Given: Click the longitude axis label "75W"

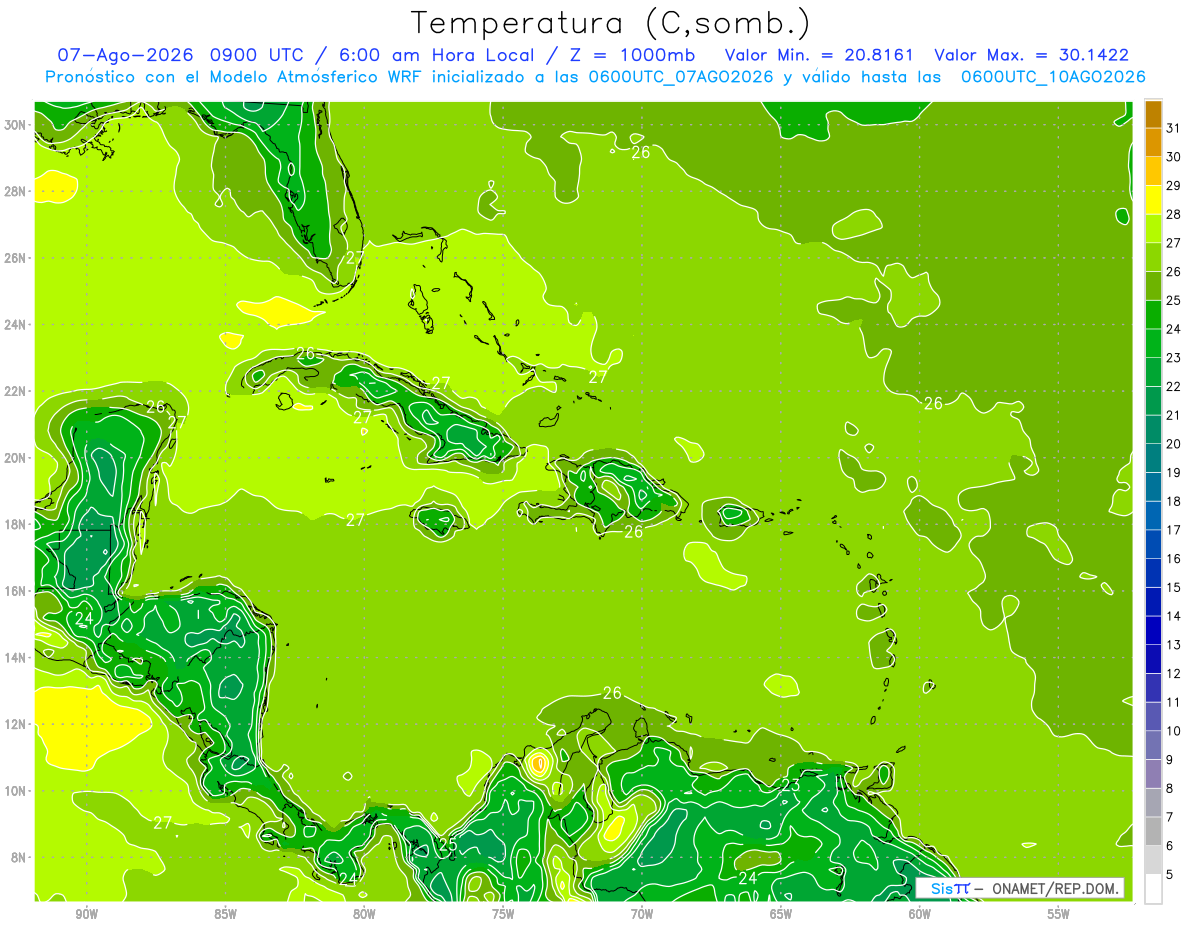Looking at the screenshot, I should [503, 914].
